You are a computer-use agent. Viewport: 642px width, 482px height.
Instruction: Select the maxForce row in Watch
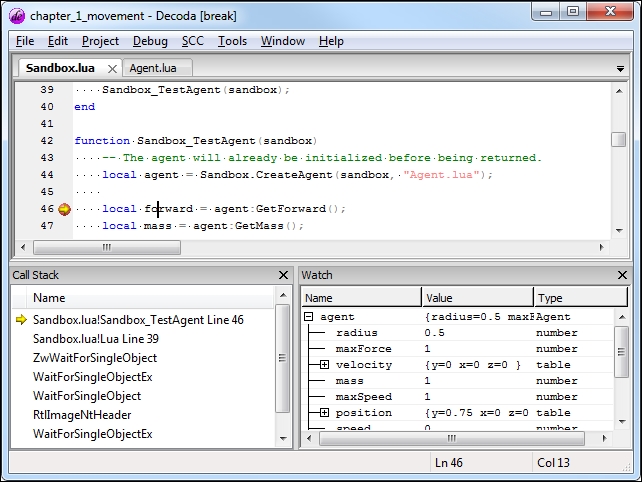coord(459,348)
